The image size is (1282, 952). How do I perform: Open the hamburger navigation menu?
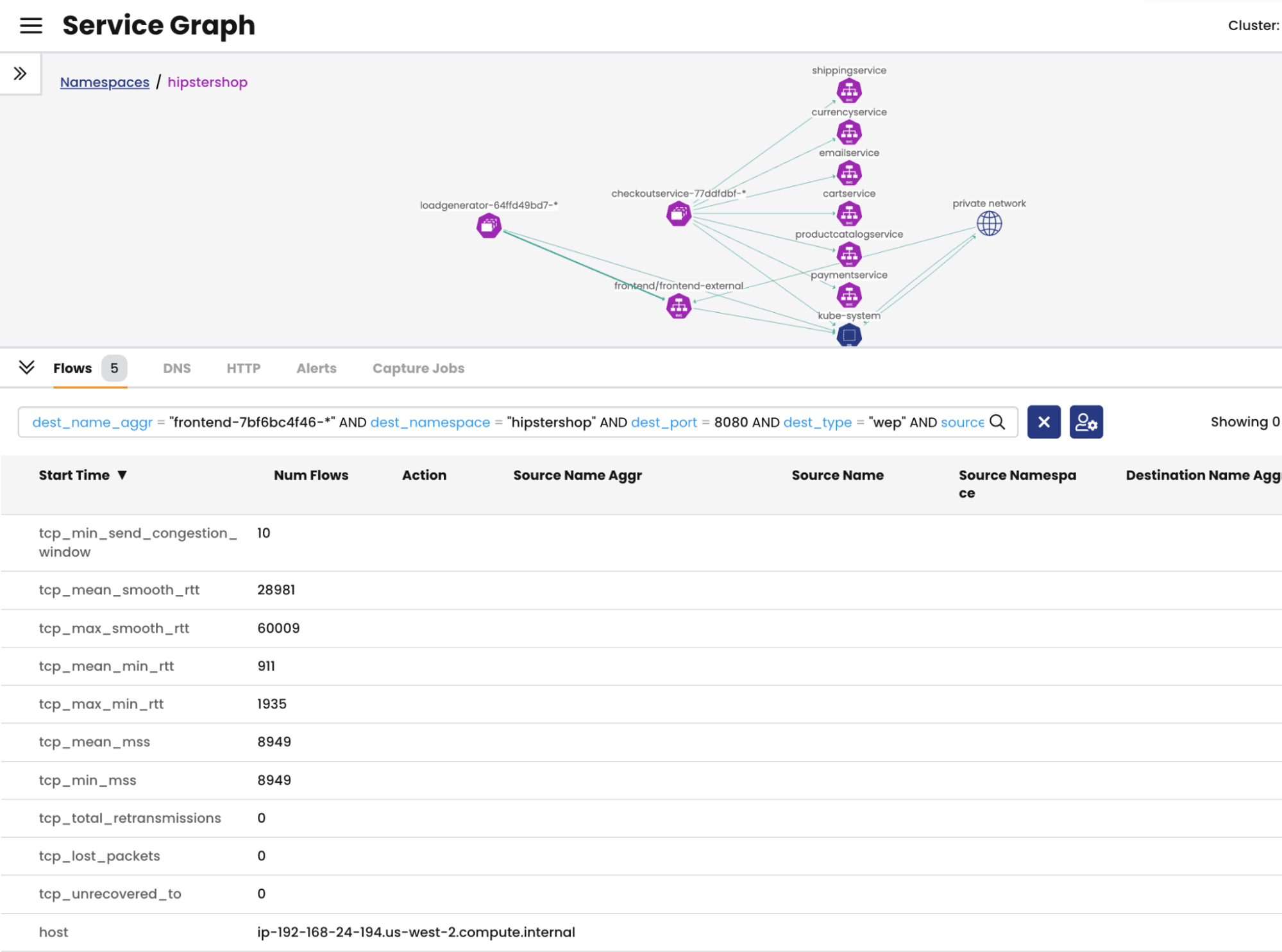(x=31, y=26)
